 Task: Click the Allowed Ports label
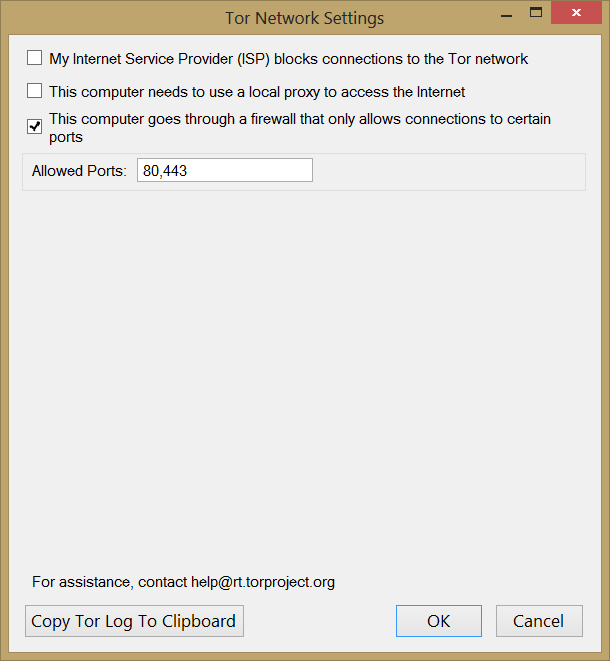79,171
